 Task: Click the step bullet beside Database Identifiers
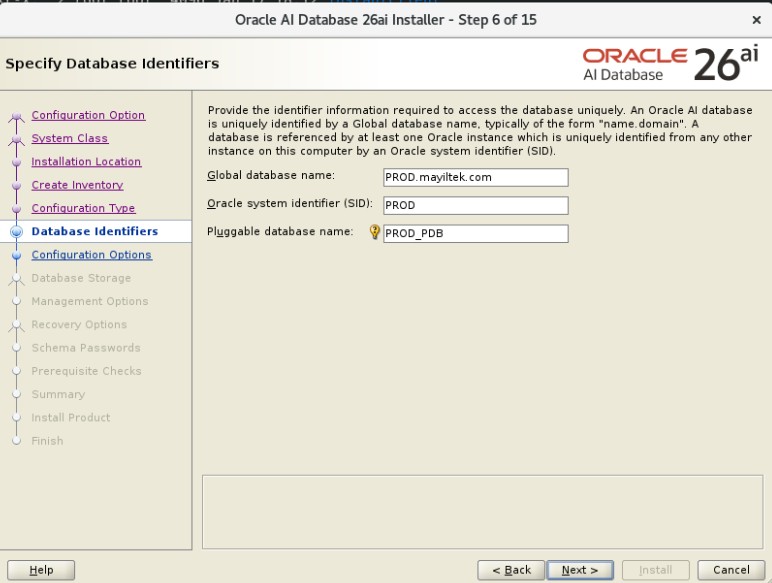[x=16, y=231]
